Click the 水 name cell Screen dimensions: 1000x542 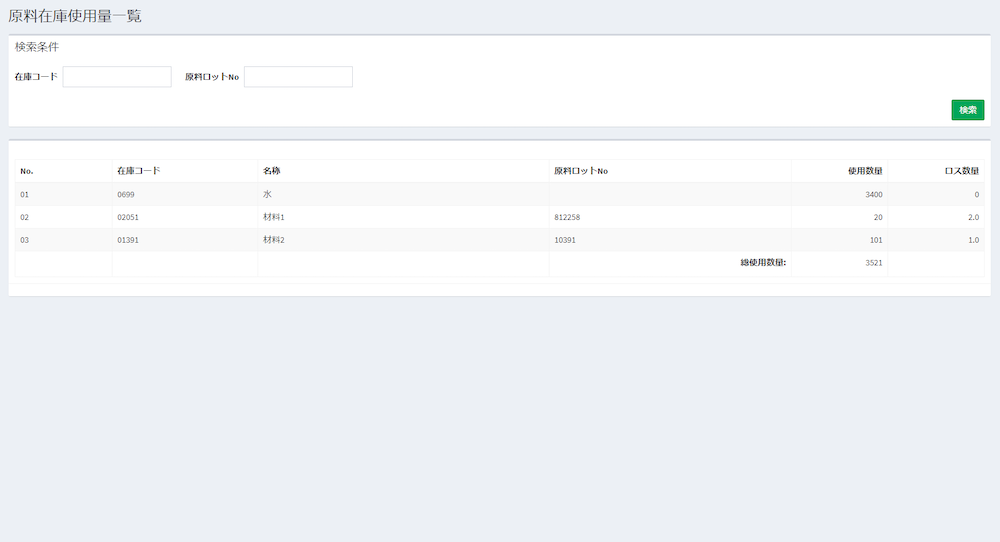click(268, 194)
